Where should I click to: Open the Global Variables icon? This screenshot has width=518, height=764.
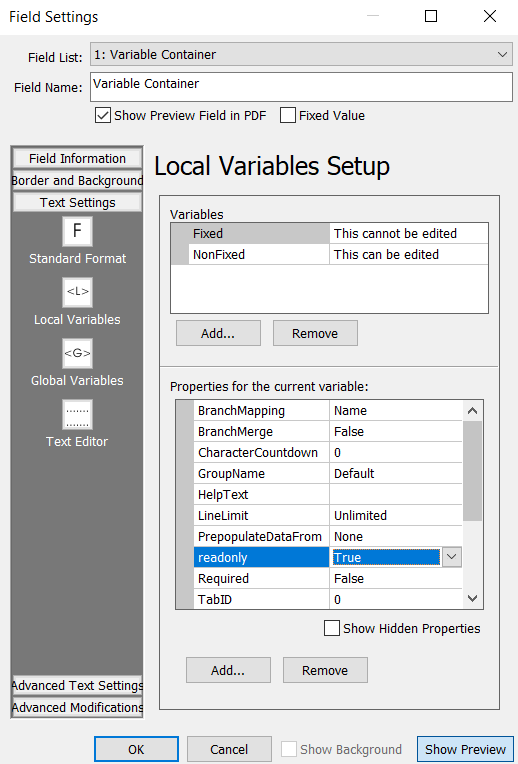pyautogui.click(x=77, y=354)
